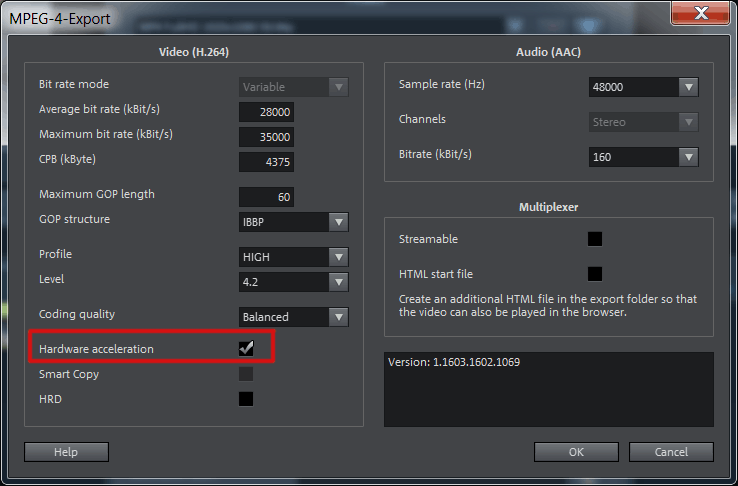Click the Cancel button

click(x=671, y=452)
